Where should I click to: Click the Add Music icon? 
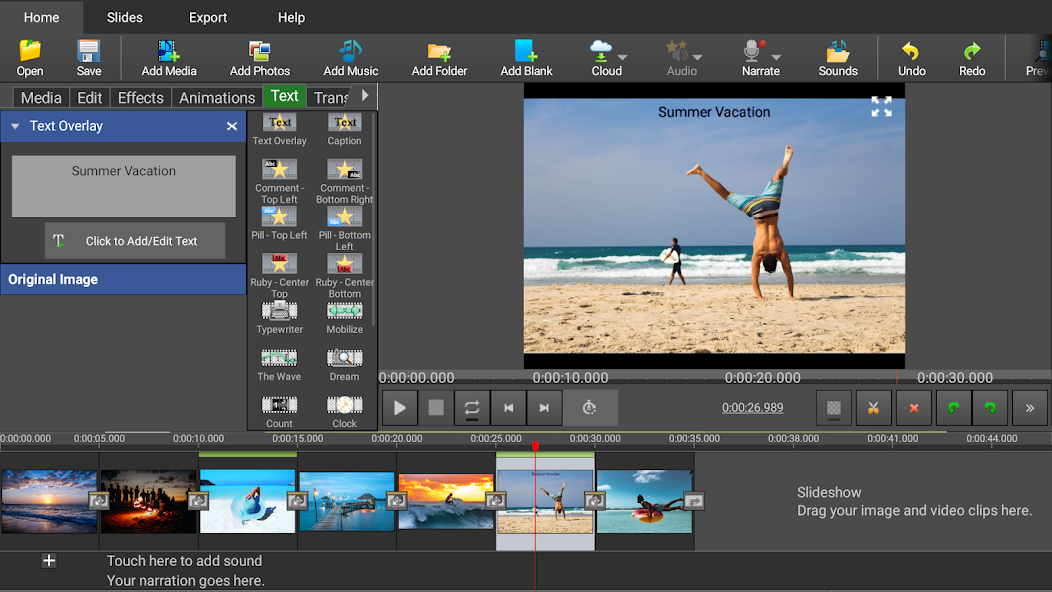(350, 52)
